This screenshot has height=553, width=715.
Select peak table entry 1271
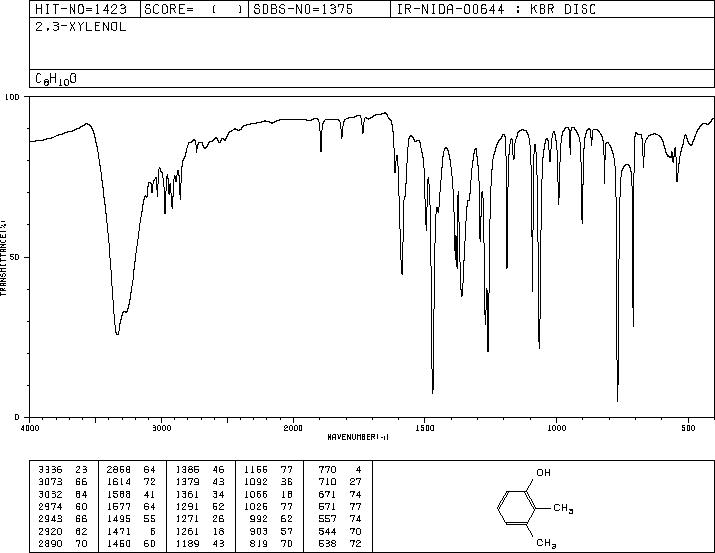[x=187, y=519]
